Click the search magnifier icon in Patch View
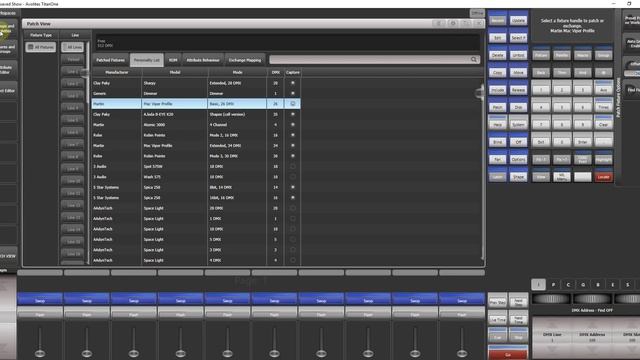 tap(473, 60)
